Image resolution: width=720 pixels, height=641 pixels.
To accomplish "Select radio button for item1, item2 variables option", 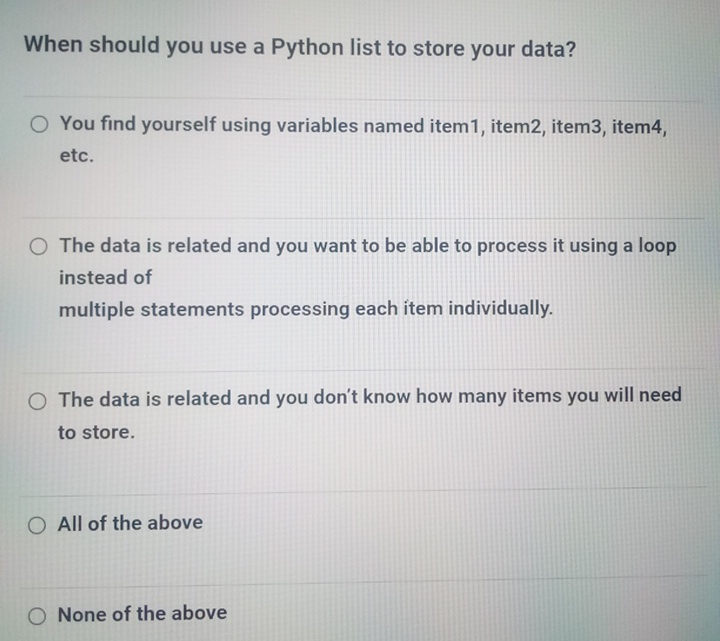I will click(39, 125).
